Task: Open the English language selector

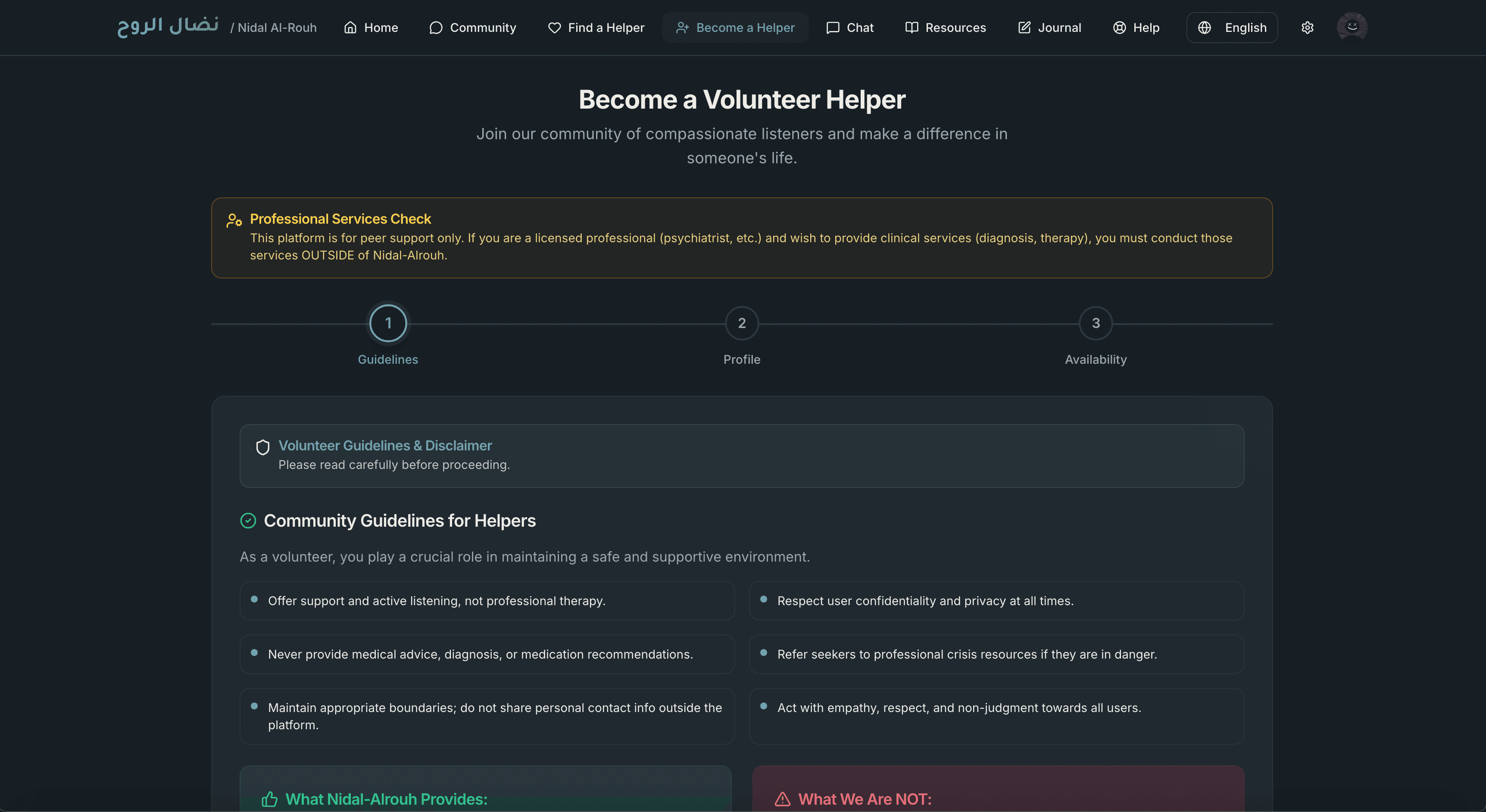Action: [x=1232, y=28]
